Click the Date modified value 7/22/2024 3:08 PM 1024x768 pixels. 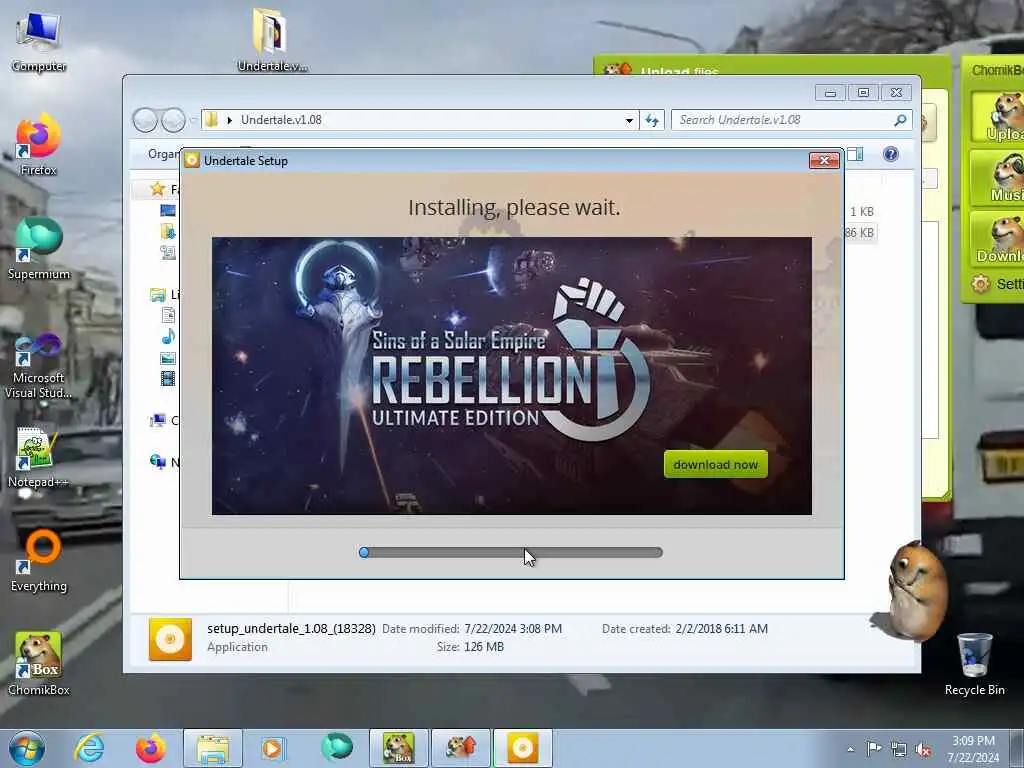(x=513, y=629)
